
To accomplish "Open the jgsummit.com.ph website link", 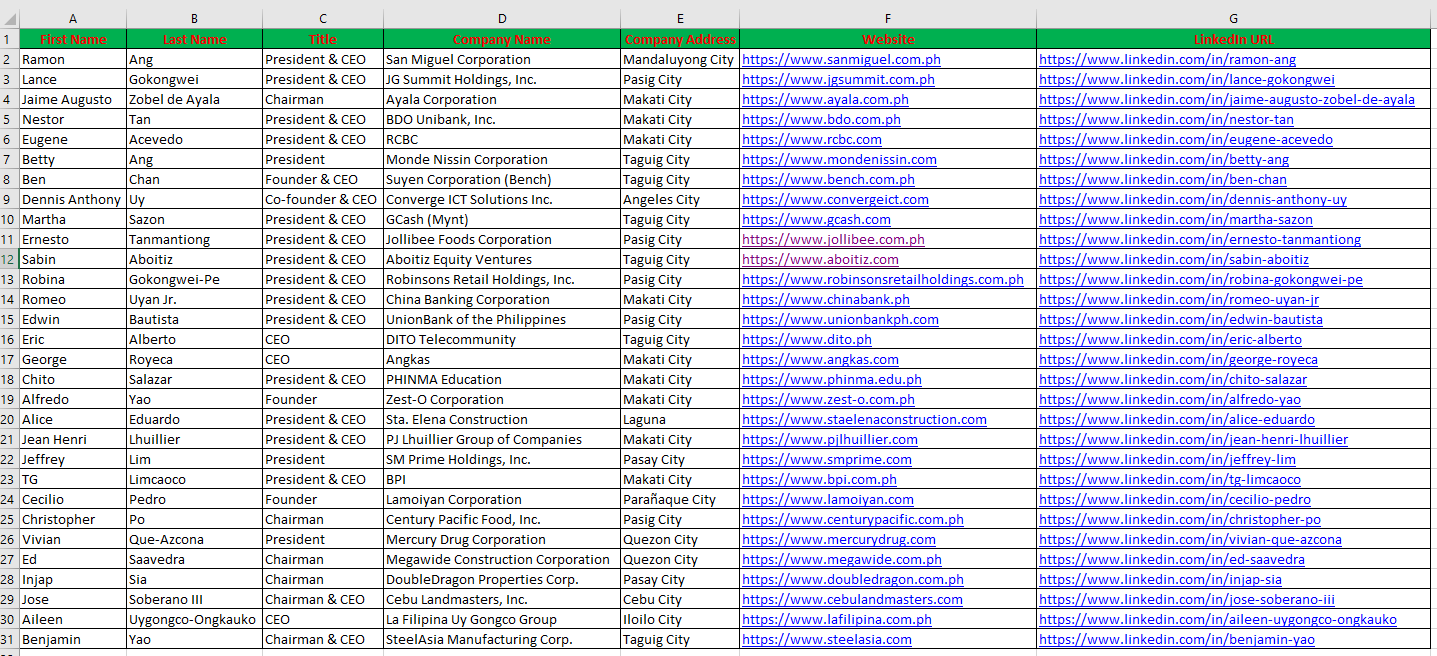I will pos(838,79).
